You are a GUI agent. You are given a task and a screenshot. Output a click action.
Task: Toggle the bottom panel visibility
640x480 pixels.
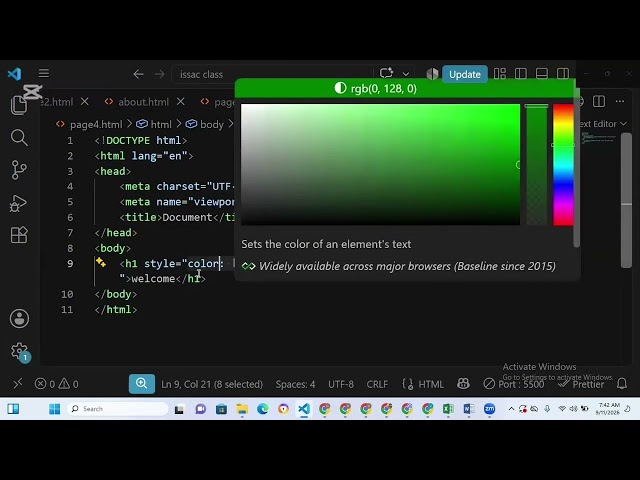pyautogui.click(x=542, y=74)
